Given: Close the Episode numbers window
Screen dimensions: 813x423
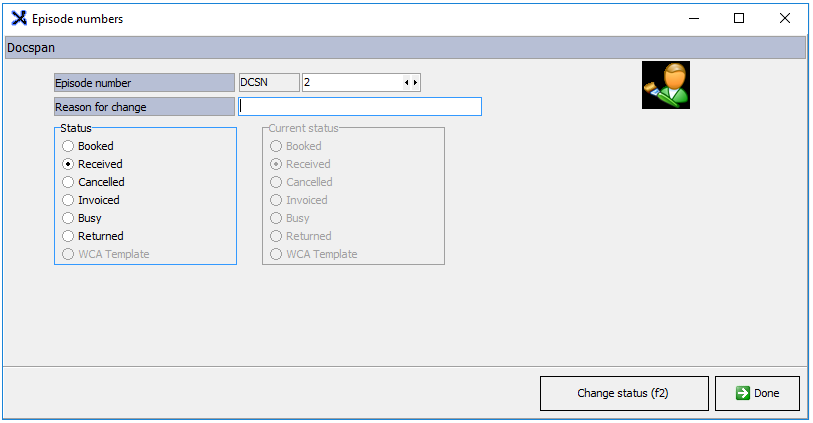Looking at the screenshot, I should [x=785, y=18].
